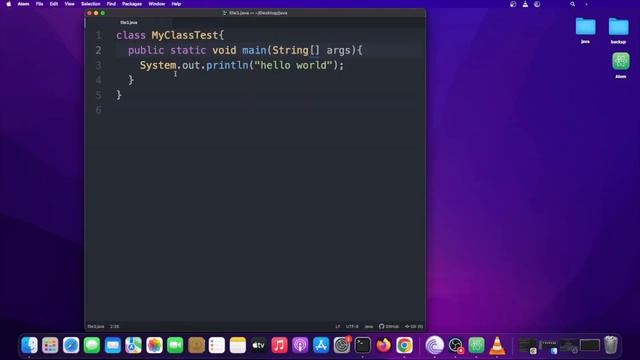Open the Find menu
The image size is (640, 360).
tap(111, 4)
